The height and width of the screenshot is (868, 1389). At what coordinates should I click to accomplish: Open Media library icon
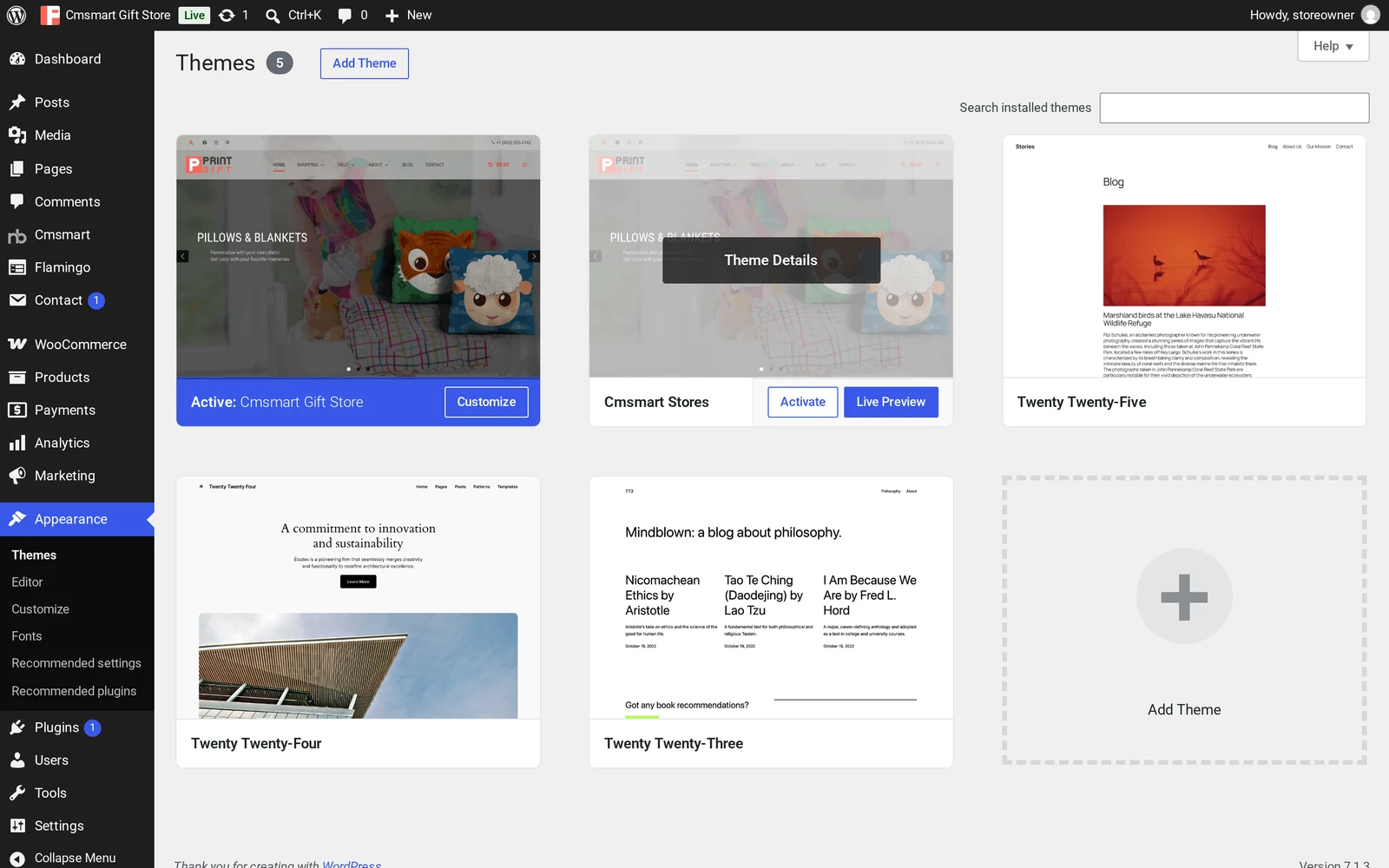[x=17, y=135]
